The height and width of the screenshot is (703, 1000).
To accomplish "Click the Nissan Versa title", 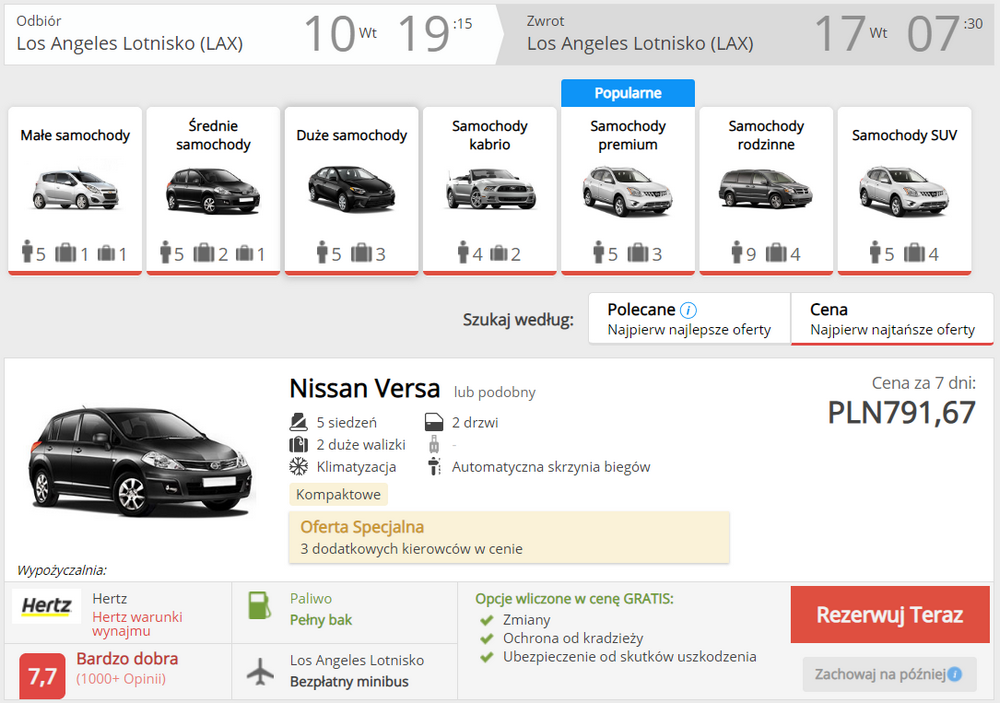I will [364, 388].
